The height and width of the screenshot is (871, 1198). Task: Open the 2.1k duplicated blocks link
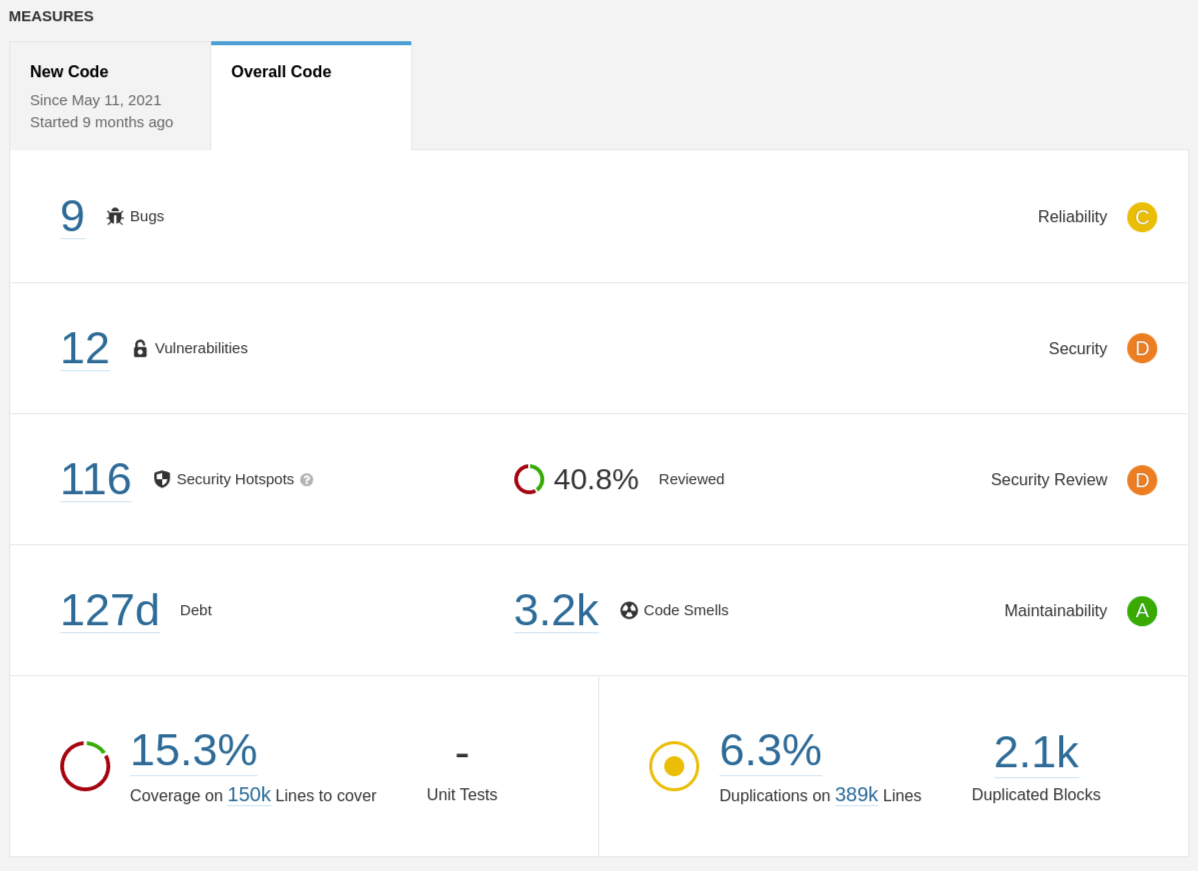pyautogui.click(x=1036, y=753)
